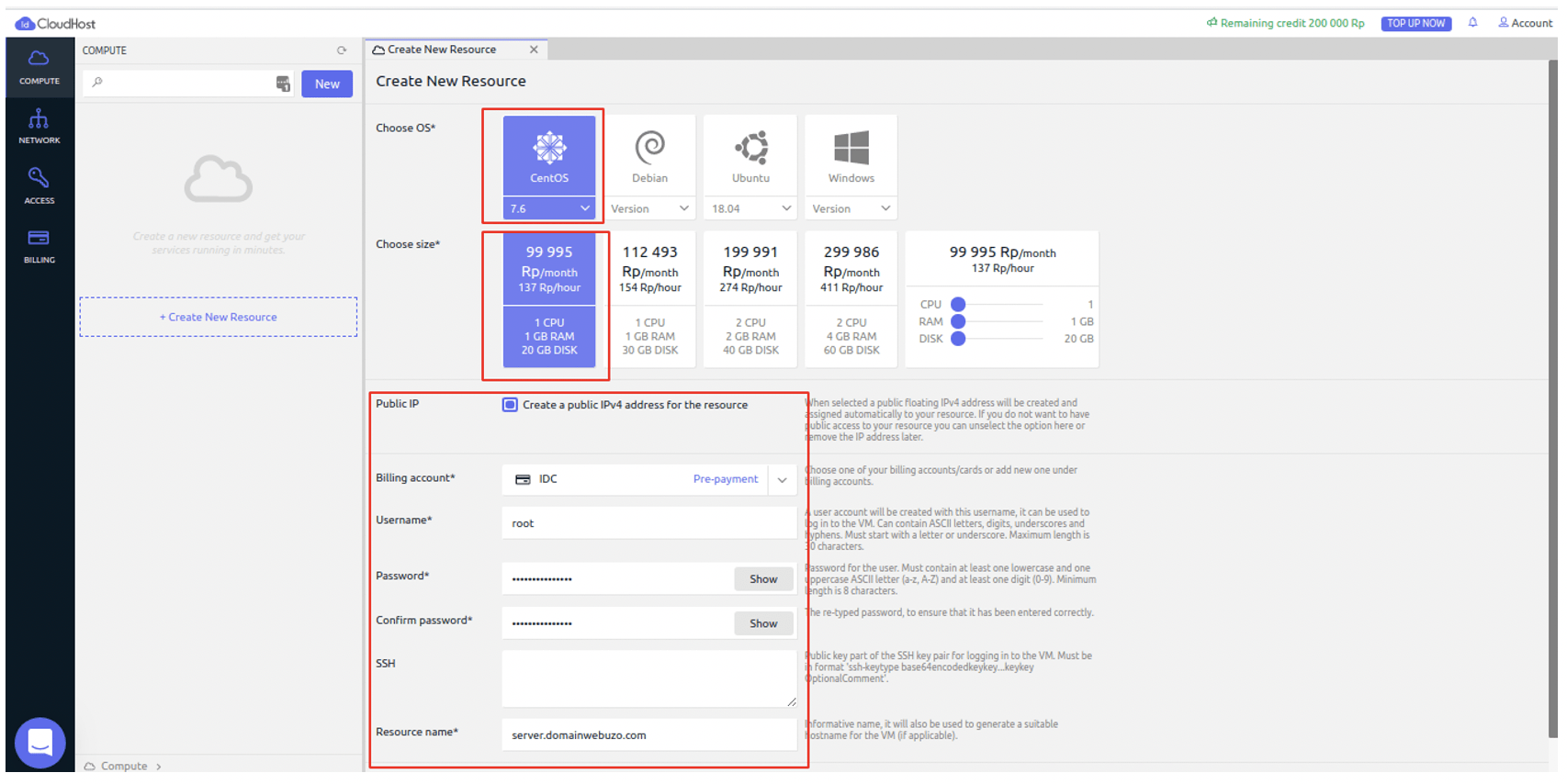The image size is (1567, 784).
Task: Toggle the public IPv4 address checkbox
Action: [x=510, y=405]
